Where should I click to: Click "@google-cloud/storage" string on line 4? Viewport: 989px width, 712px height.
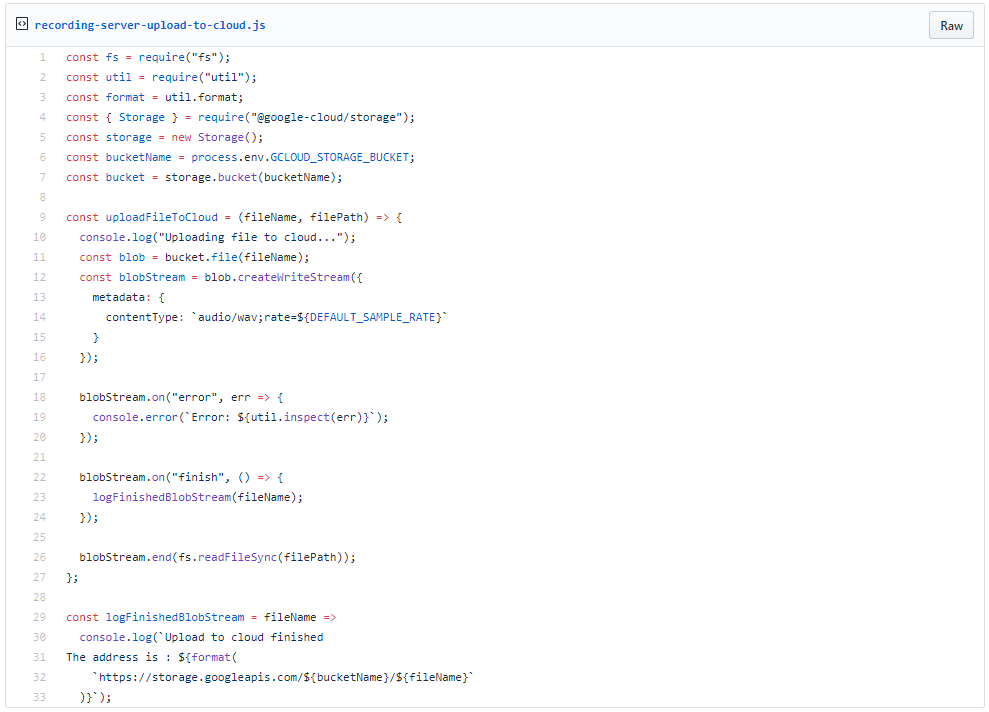click(x=326, y=117)
